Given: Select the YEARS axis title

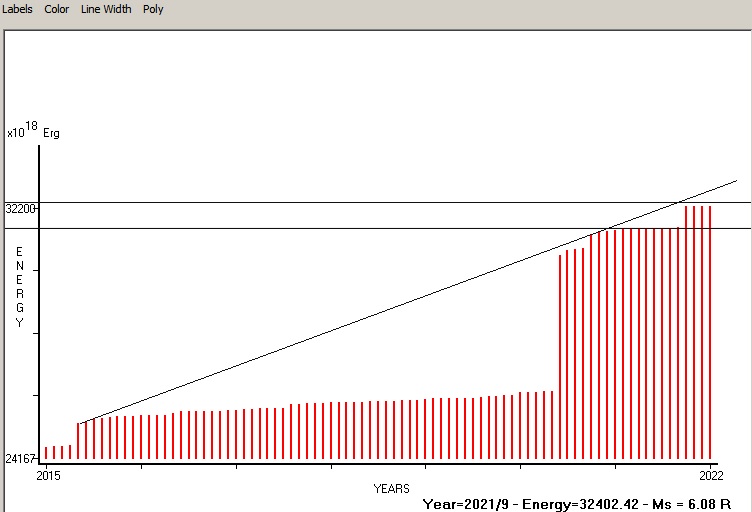Looking at the screenshot, I should coord(391,489).
